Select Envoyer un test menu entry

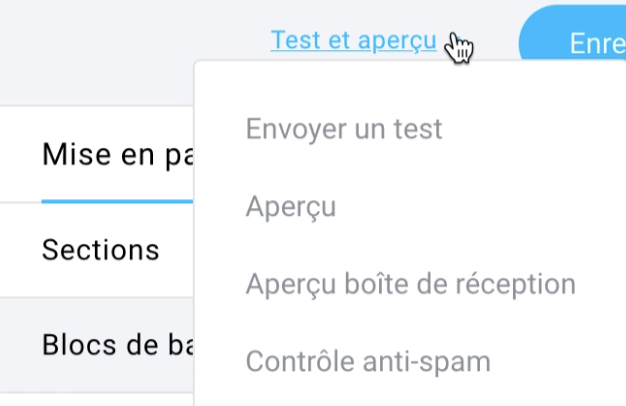point(344,129)
